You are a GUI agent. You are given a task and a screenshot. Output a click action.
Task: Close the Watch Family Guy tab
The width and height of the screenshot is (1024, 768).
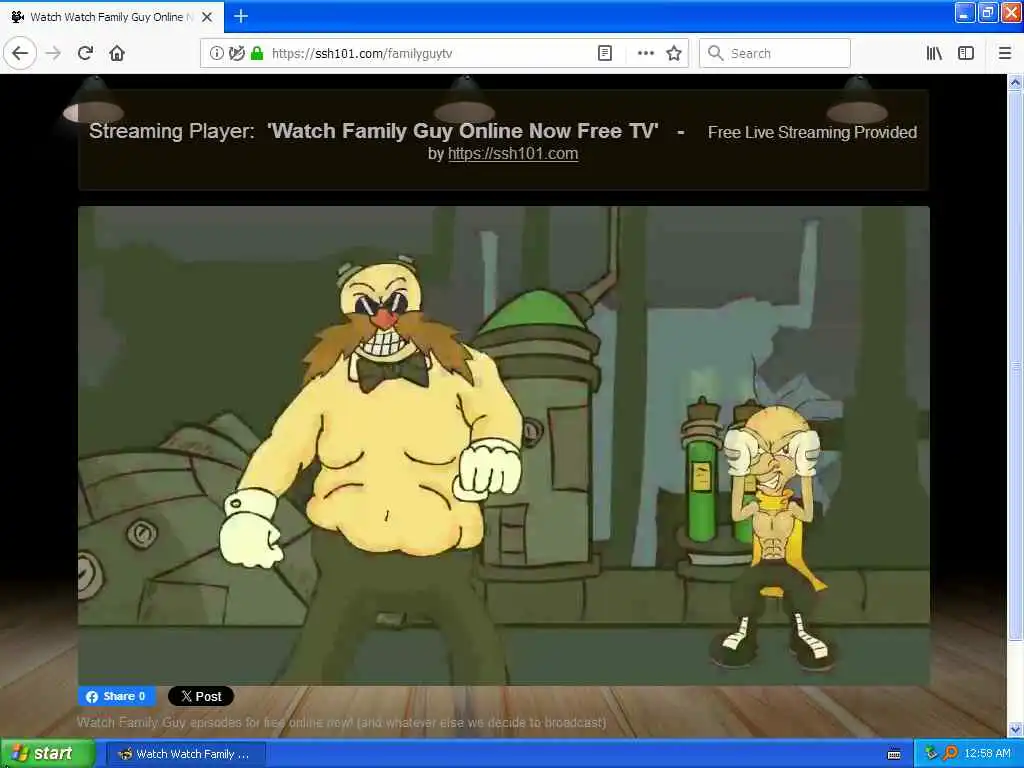[x=207, y=17]
